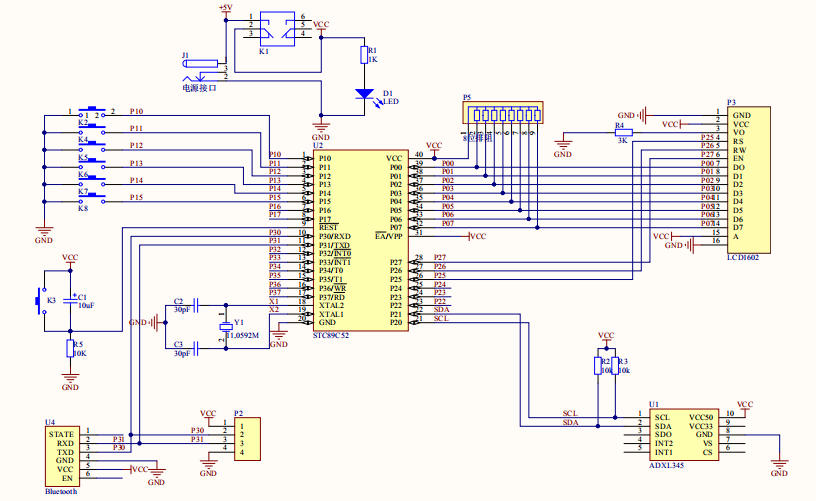The height and width of the screenshot is (501, 816).
Task: Click the "REST" pin name on U2
Action: [328, 227]
